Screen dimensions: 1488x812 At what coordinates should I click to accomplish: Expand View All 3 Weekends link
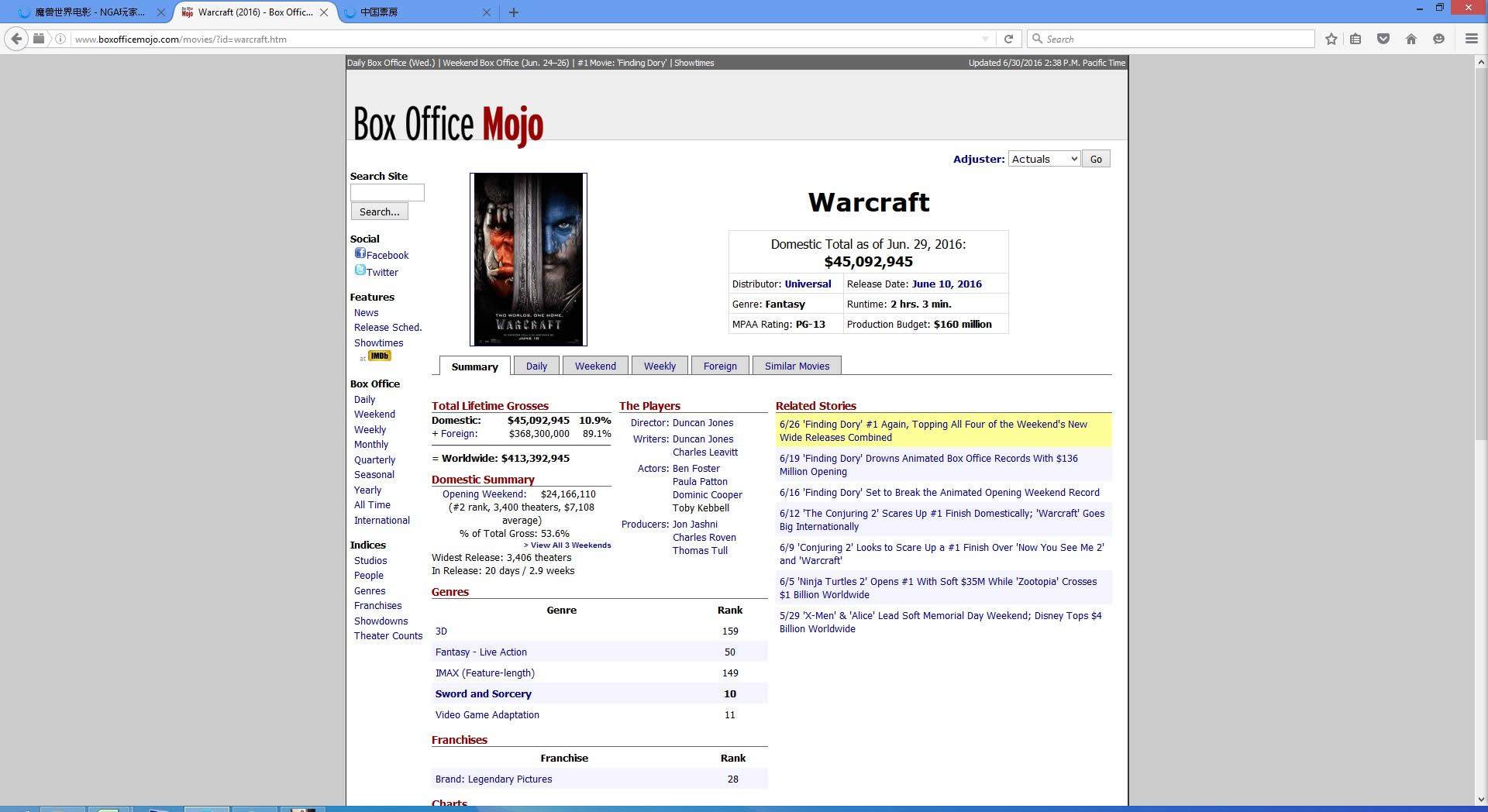[567, 545]
